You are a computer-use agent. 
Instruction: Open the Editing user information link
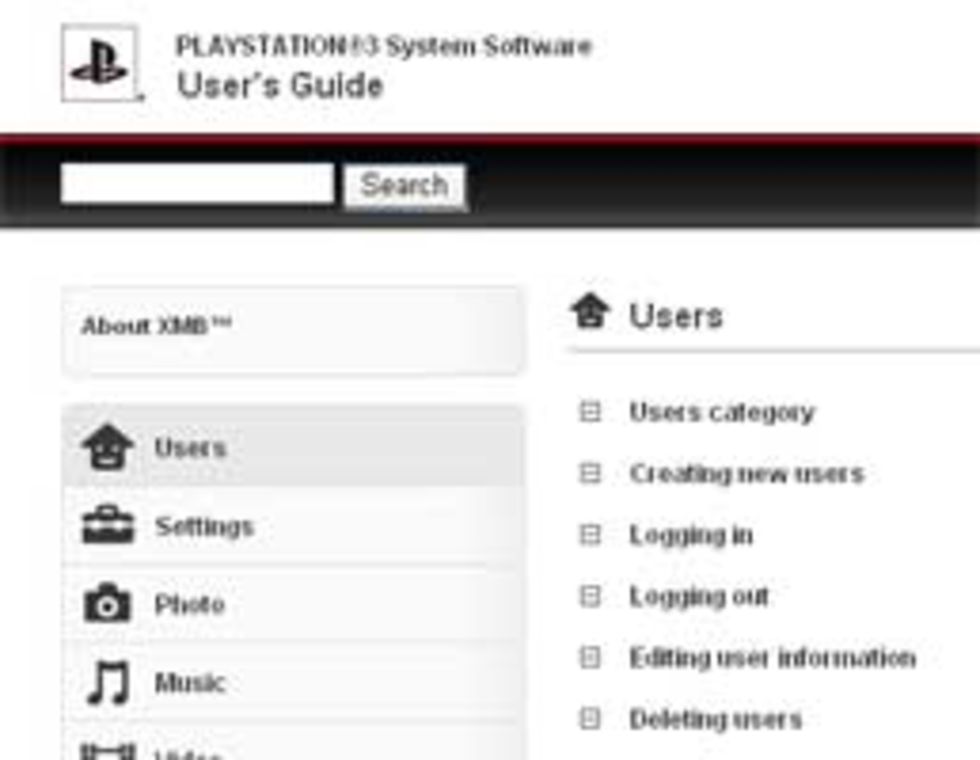772,658
